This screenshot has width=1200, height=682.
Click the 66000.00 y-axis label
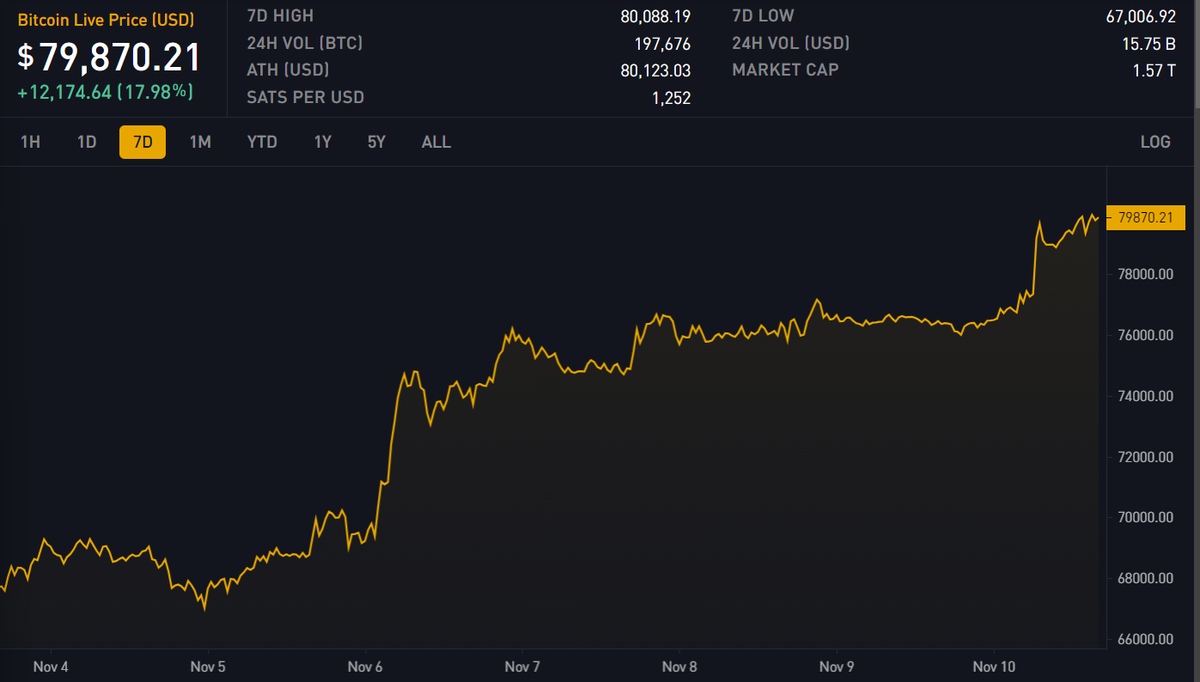click(x=1146, y=639)
